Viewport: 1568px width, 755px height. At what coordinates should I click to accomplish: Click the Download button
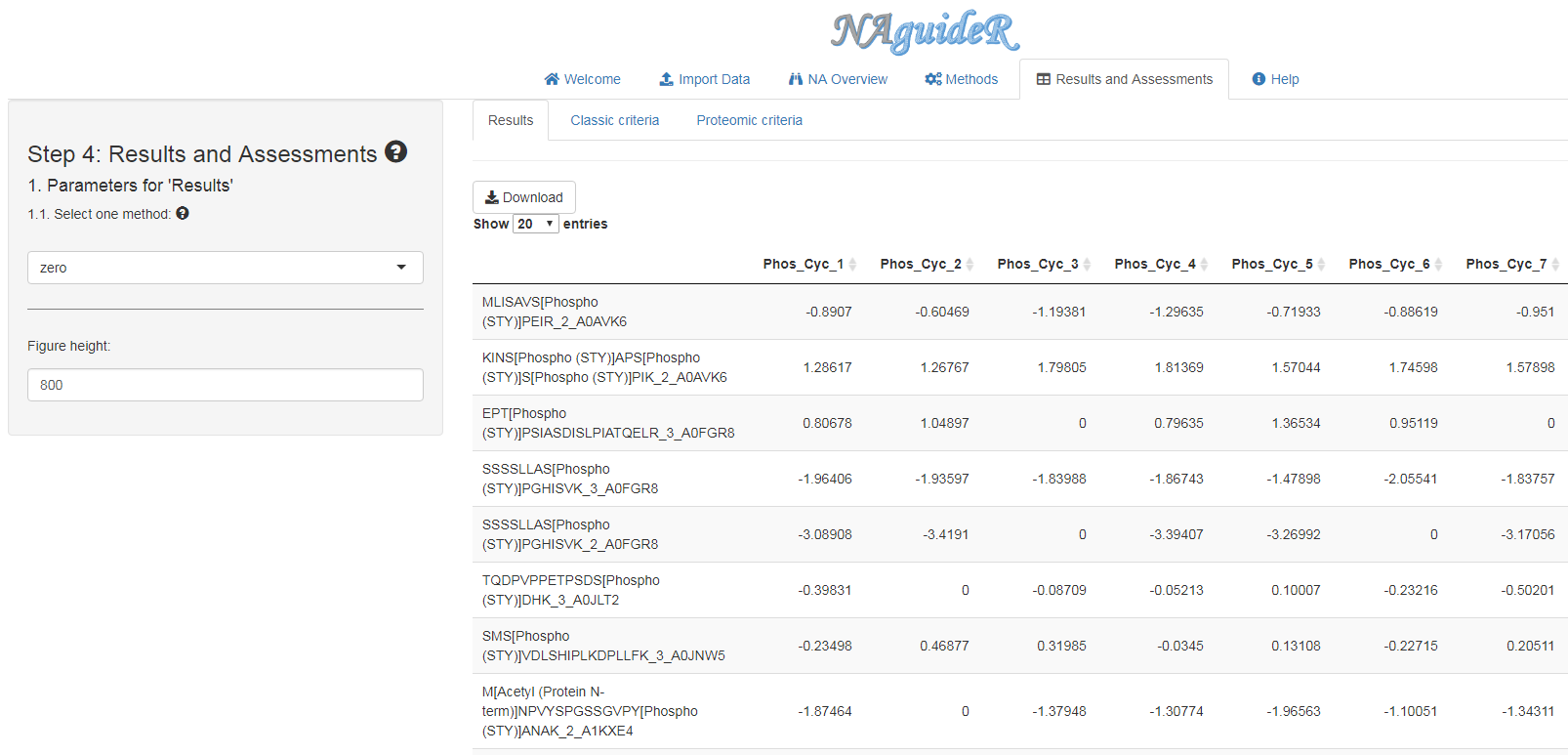(x=524, y=197)
